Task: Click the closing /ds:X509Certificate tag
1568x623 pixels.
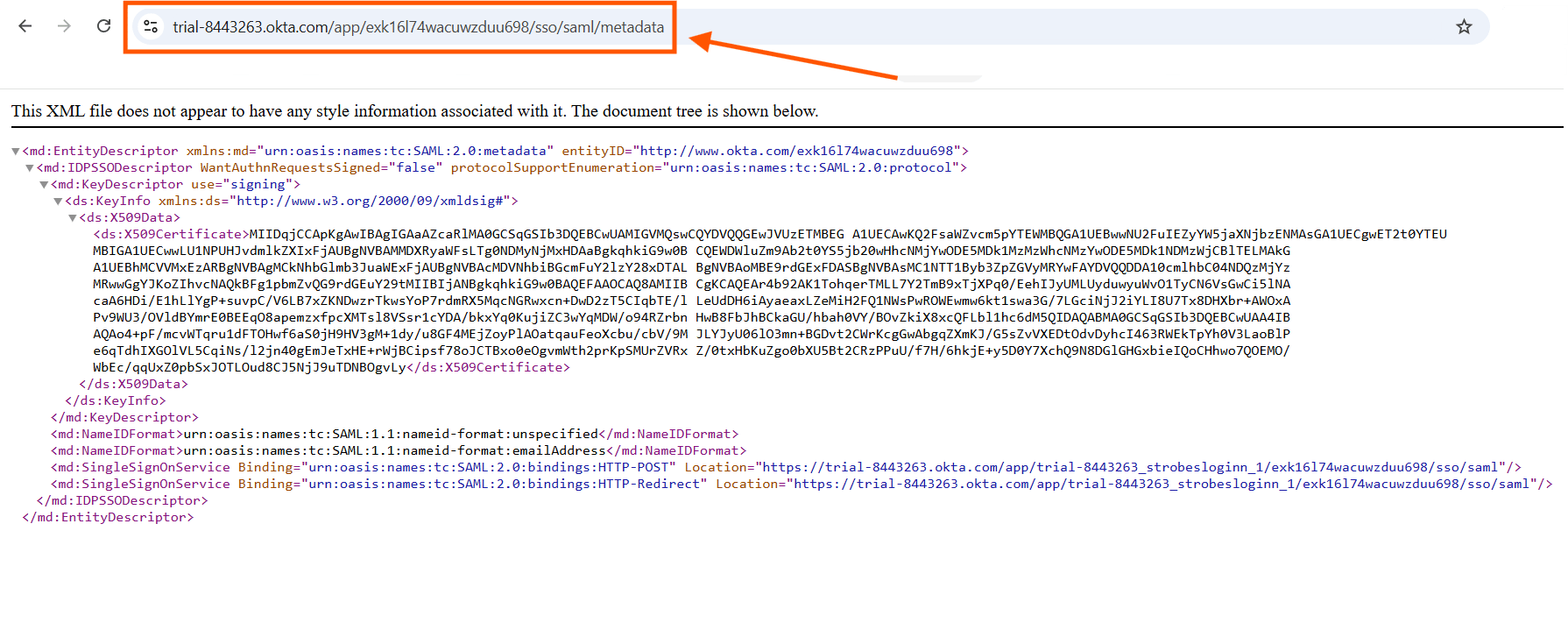Action: click(488, 367)
